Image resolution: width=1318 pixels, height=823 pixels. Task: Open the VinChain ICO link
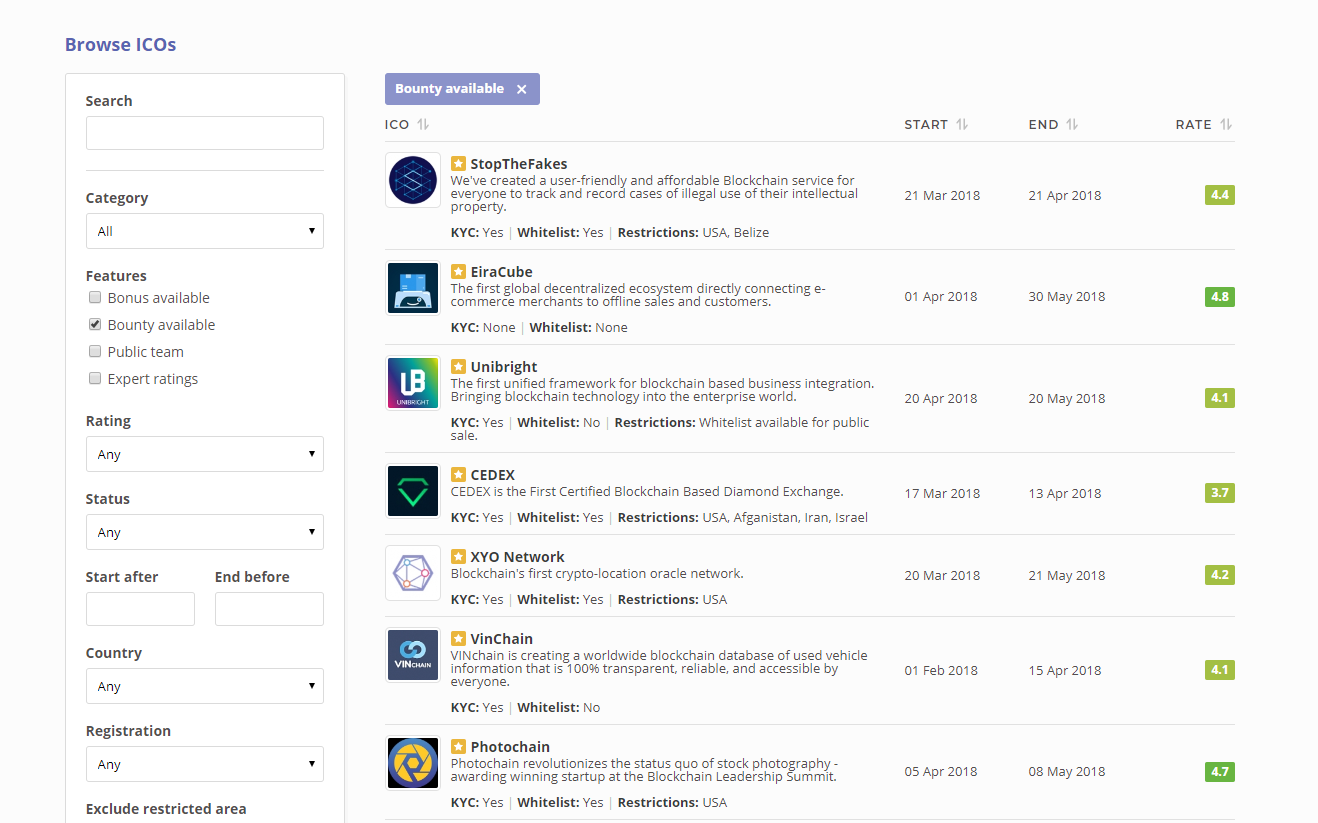[502, 639]
